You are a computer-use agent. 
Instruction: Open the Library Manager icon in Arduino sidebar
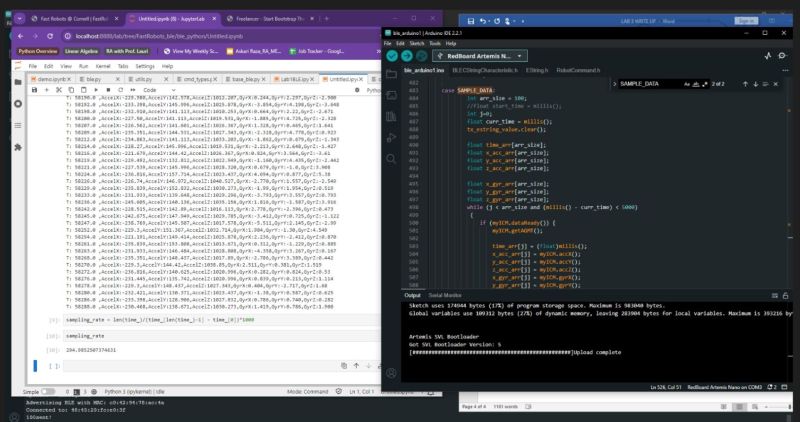(x=391, y=116)
